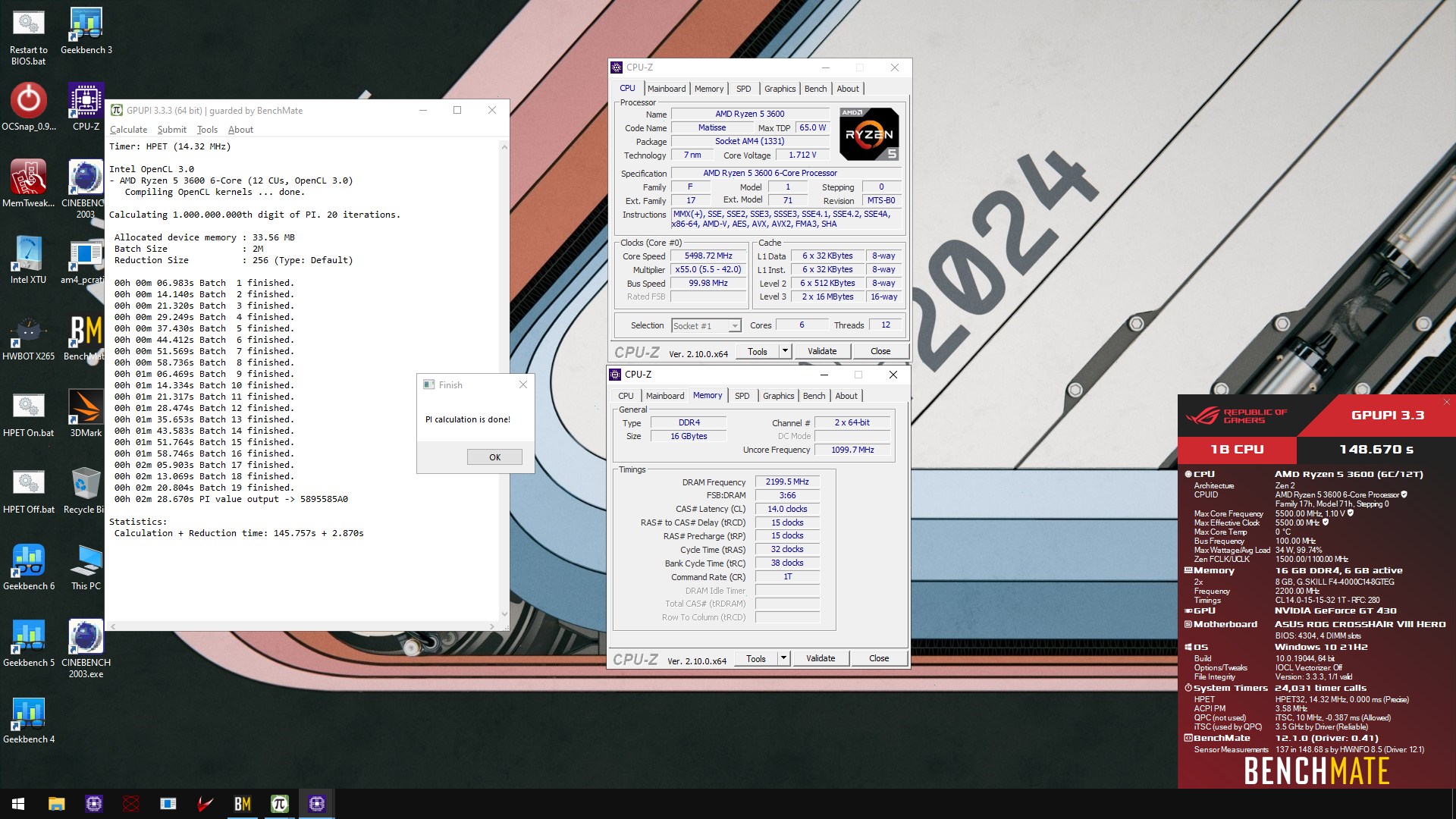This screenshot has height=819, width=1456.
Task: Close the Finish dialog with X
Action: [522, 385]
